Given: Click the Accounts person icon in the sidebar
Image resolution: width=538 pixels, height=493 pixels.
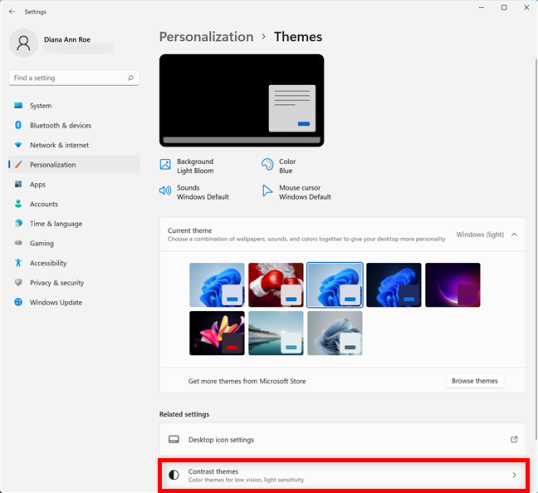Looking at the screenshot, I should (18, 204).
